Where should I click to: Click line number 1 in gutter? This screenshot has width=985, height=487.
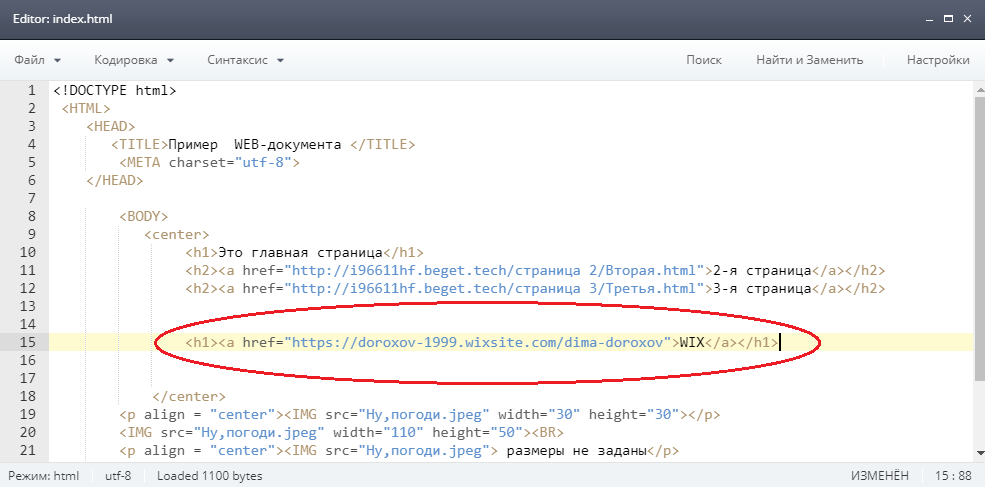(31, 90)
